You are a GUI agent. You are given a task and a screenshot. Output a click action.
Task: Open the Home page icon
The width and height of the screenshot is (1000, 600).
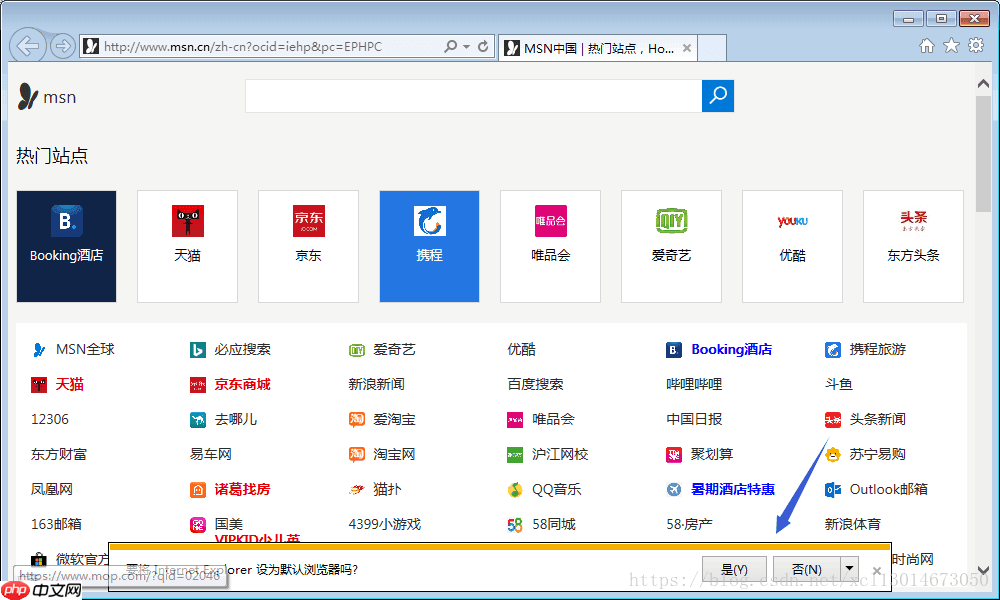point(927,46)
